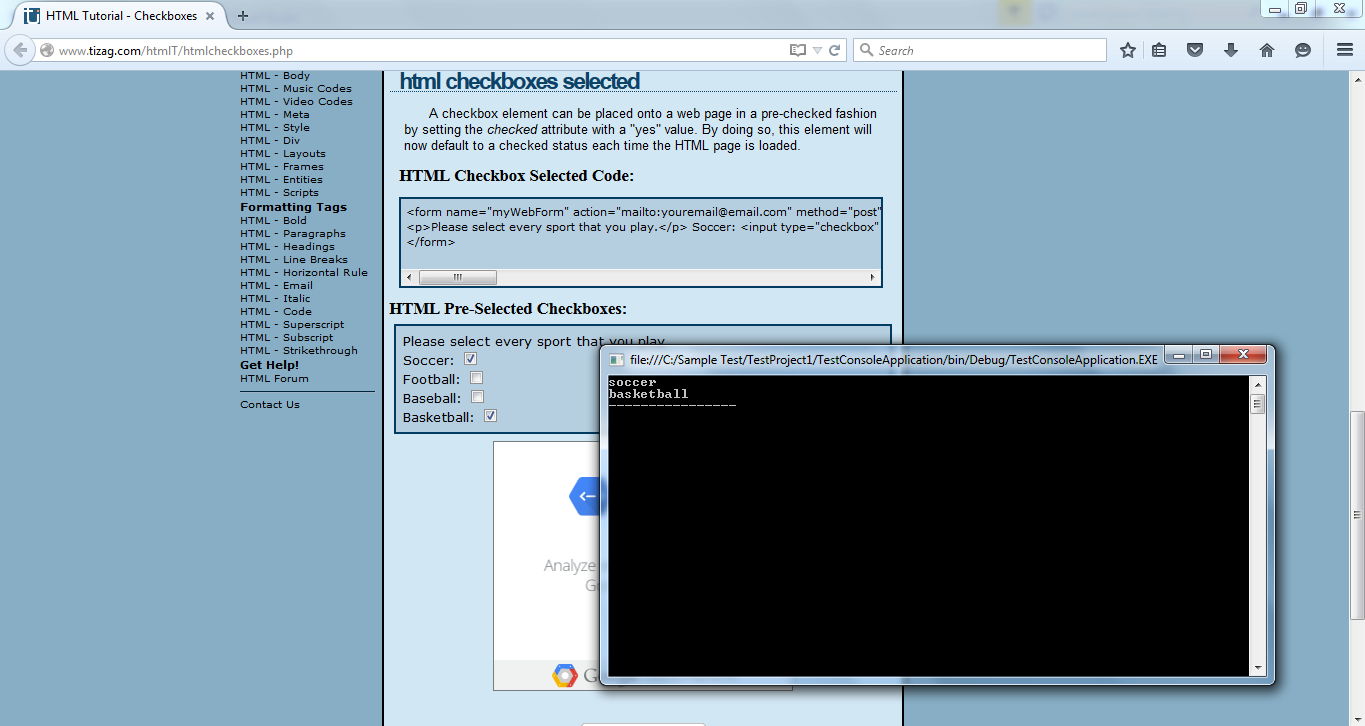Reload the page with refresh icon

pos(834,50)
